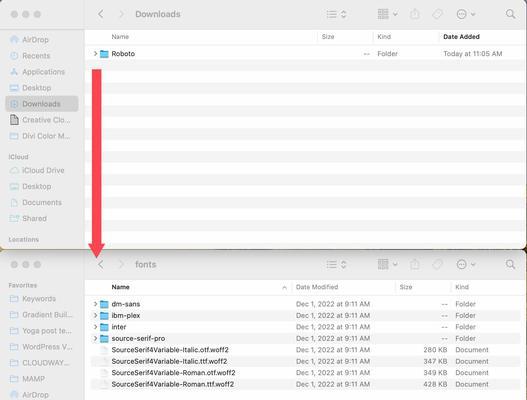Open the list view switcher in Downloads

coord(336,14)
